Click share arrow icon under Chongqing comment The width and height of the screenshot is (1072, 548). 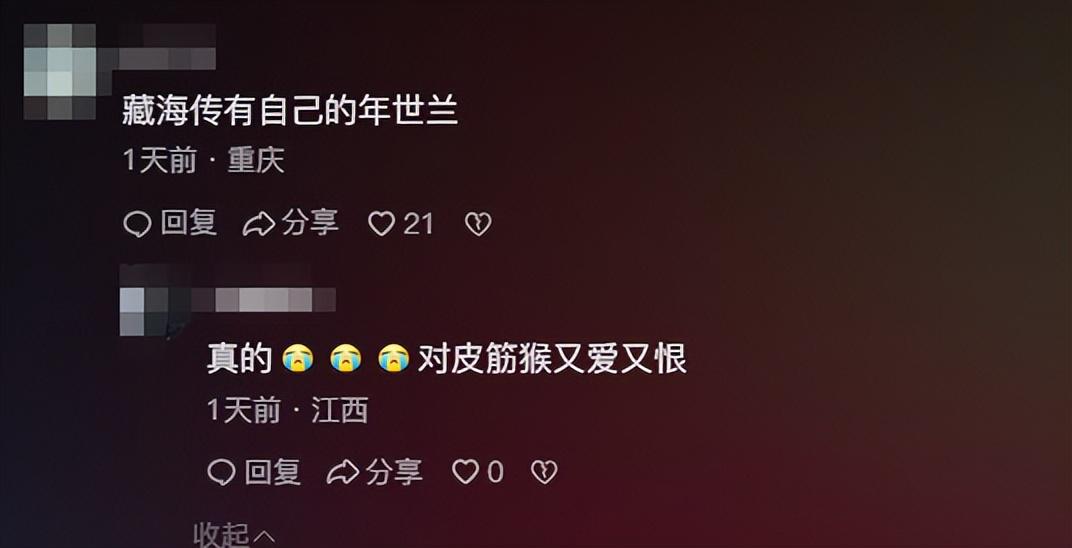(259, 224)
